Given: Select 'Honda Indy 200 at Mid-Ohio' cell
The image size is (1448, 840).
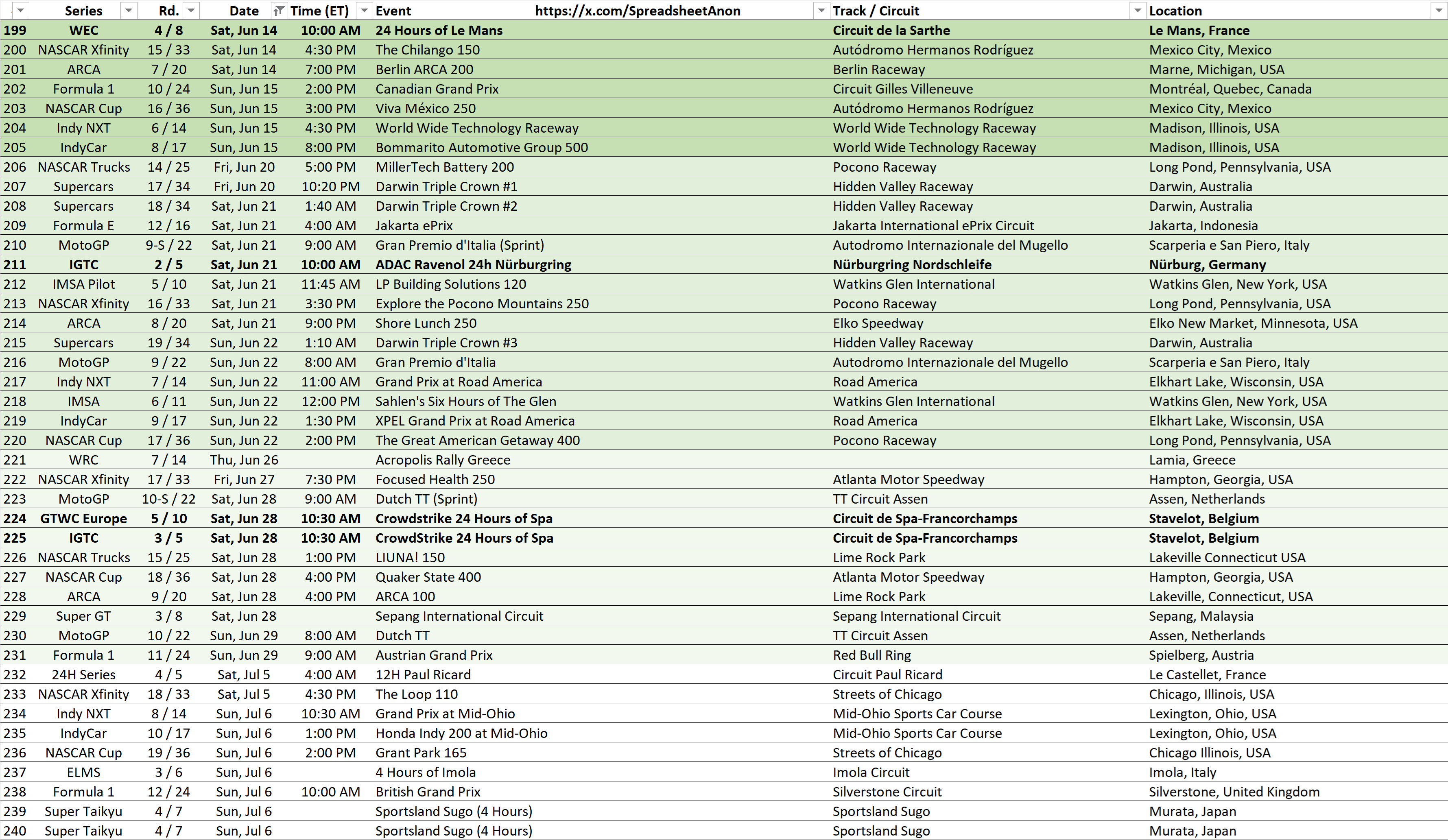Looking at the screenshot, I should pos(461,734).
